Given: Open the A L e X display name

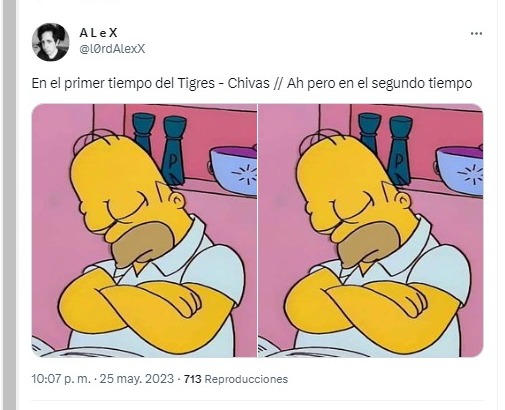Looking at the screenshot, I should [x=98, y=33].
